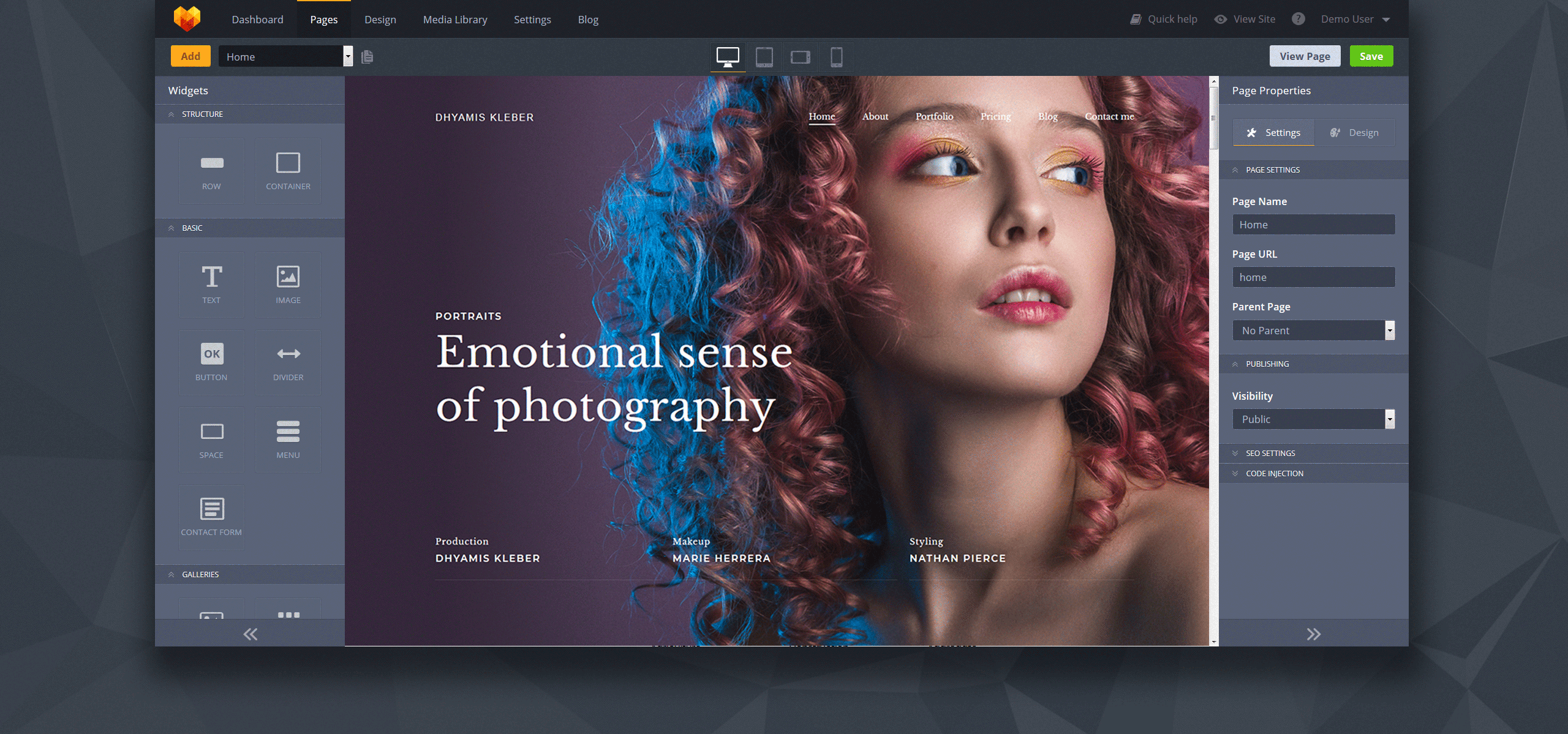Open the Blog menu in top bar
Image resolution: width=1568 pixels, height=734 pixels.
point(588,19)
